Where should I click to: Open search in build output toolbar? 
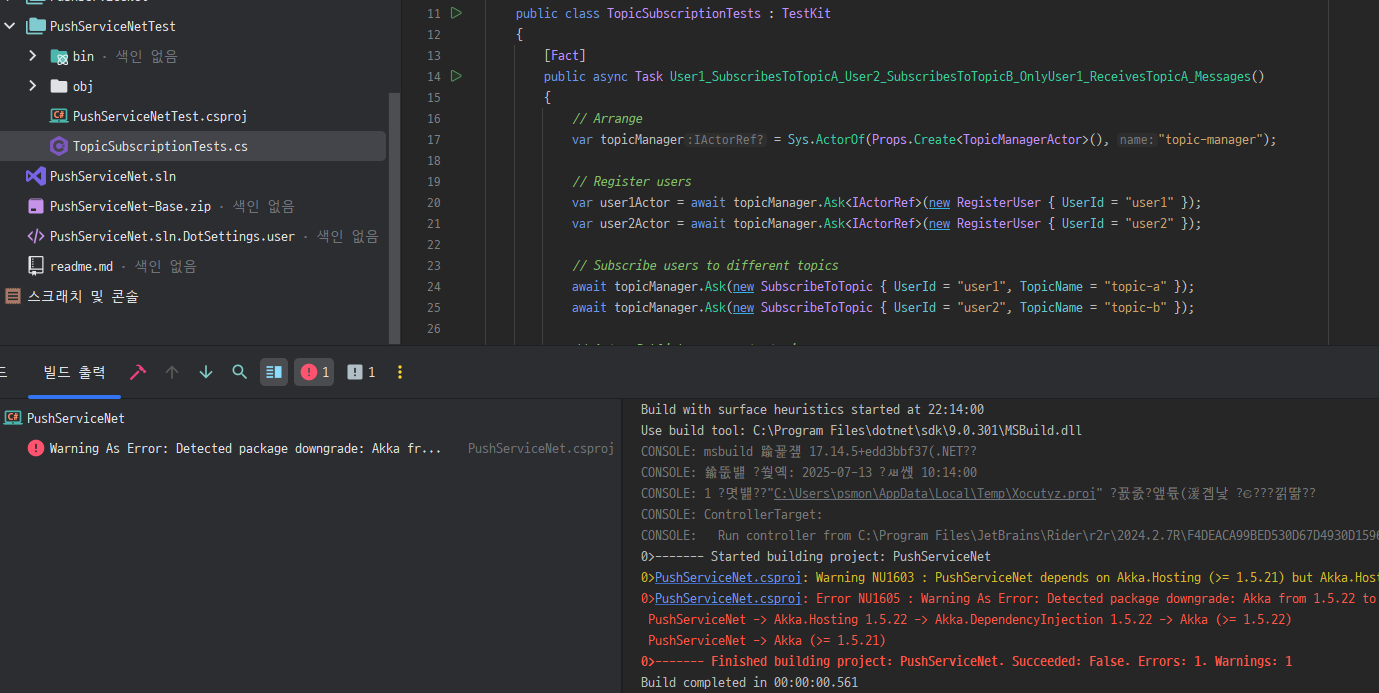point(239,372)
